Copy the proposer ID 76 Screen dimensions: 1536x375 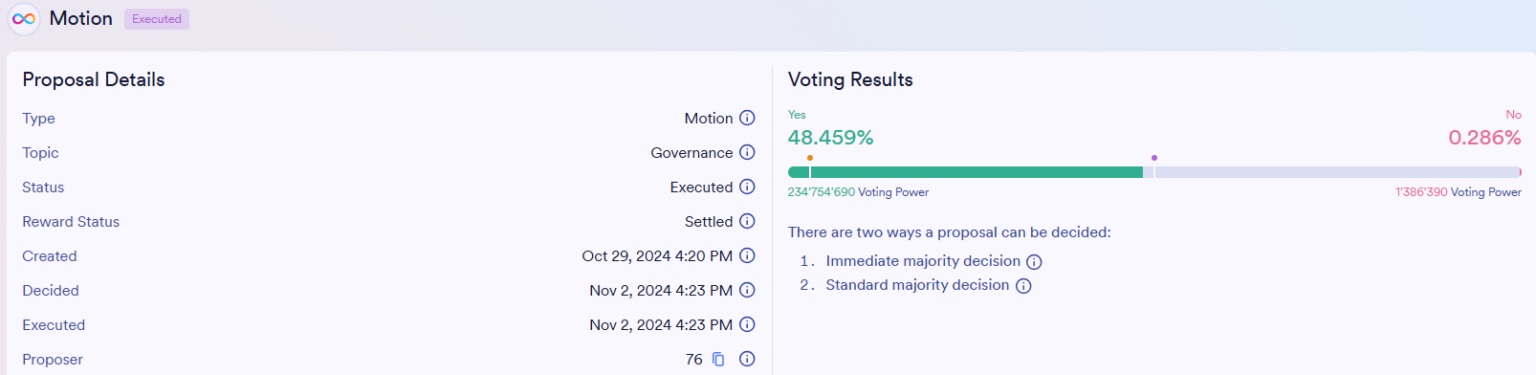click(718, 359)
